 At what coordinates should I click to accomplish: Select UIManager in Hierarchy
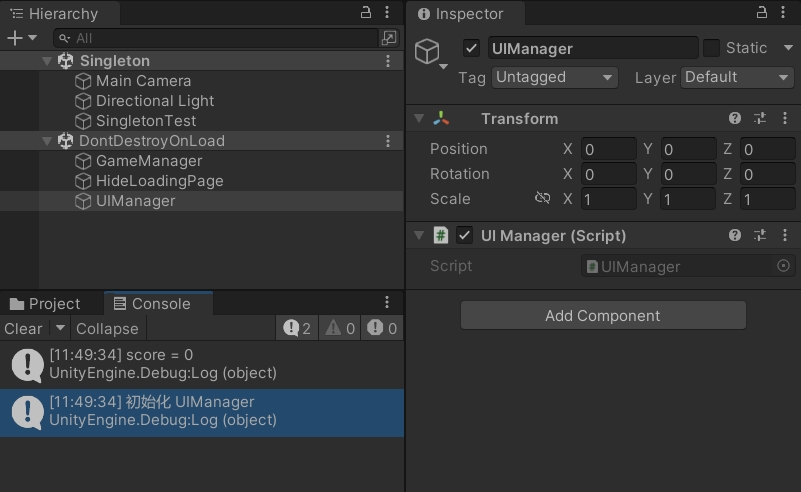(x=135, y=201)
